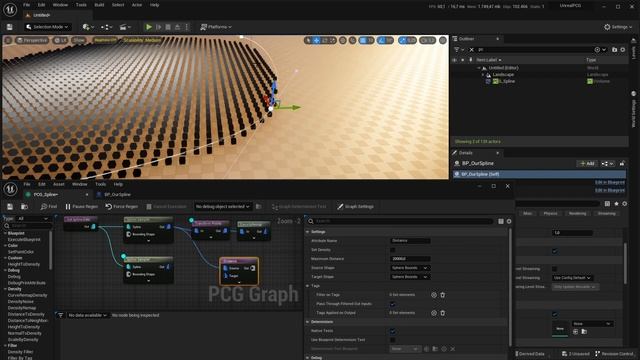This screenshot has width=640, height=360.
Task: Click the camera speed button in viewport
Action: point(427,40)
